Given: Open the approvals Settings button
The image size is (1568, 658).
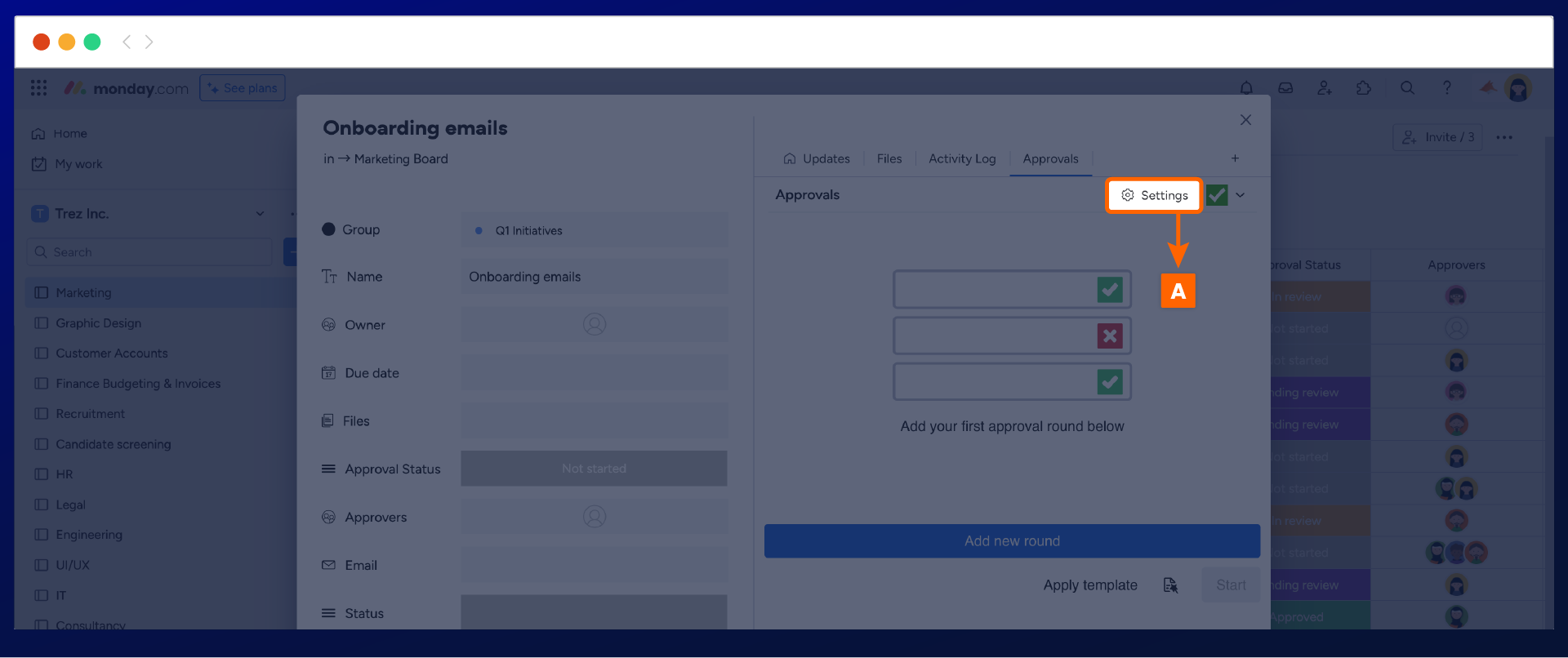Looking at the screenshot, I should click(x=1154, y=196).
